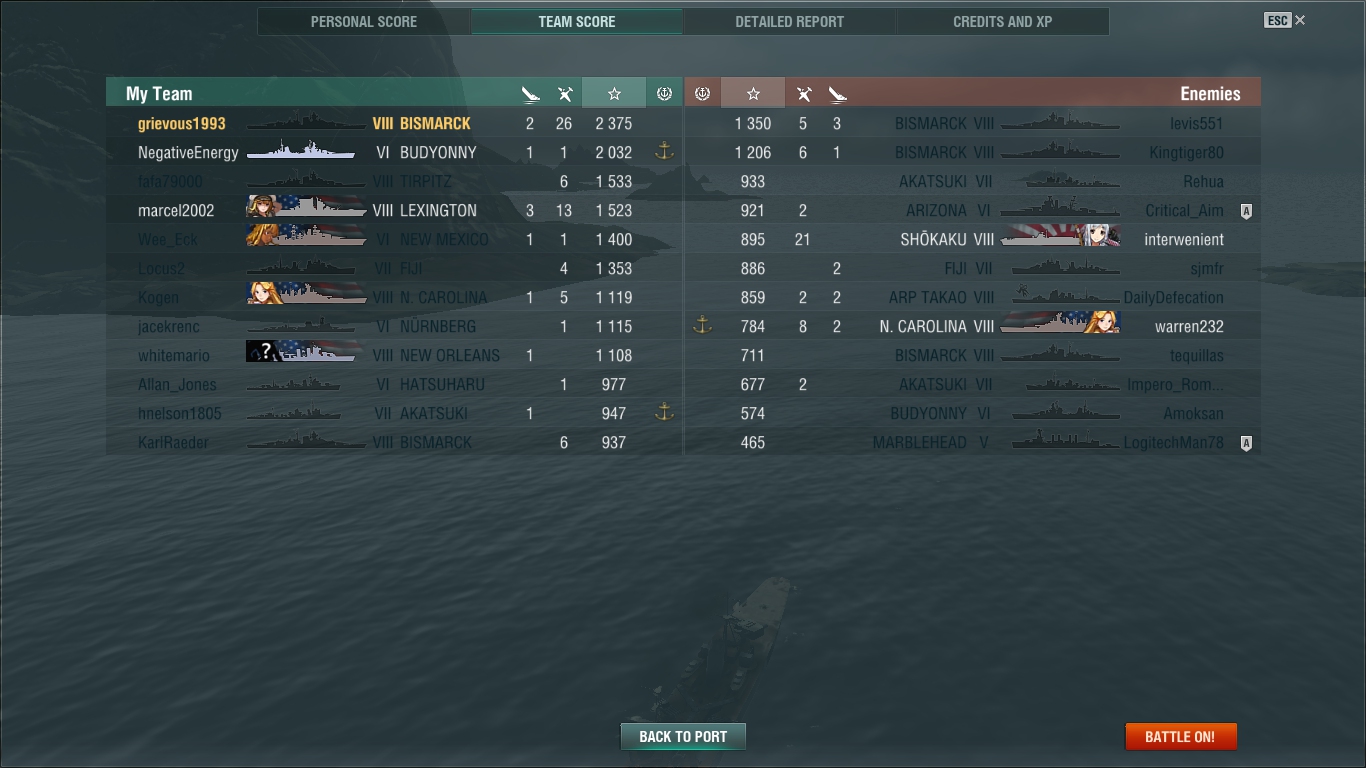Click the anchor icon on NegativeEnergy's row
1366x768 pixels.
click(x=664, y=152)
